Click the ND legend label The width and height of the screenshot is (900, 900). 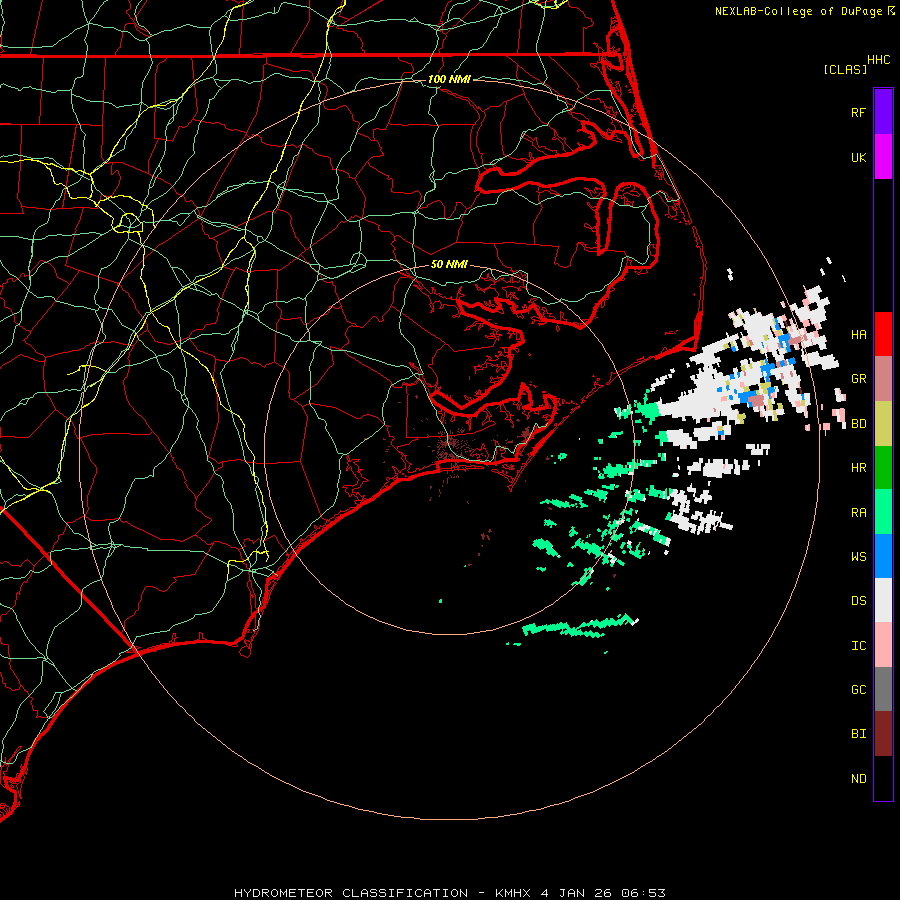tap(858, 779)
